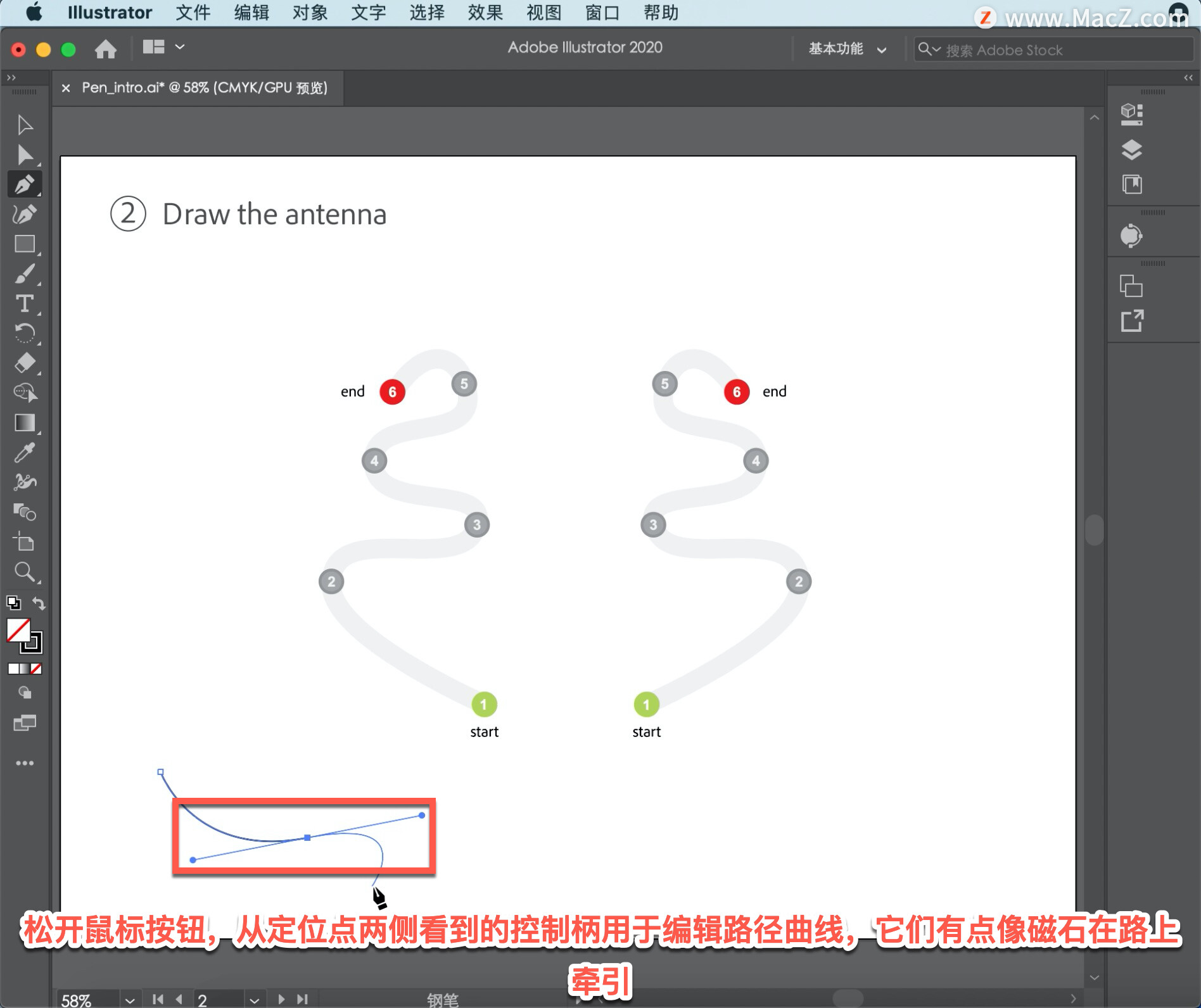Go to the first artboard
Viewport: 1201px width, 1008px height.
tap(158, 999)
